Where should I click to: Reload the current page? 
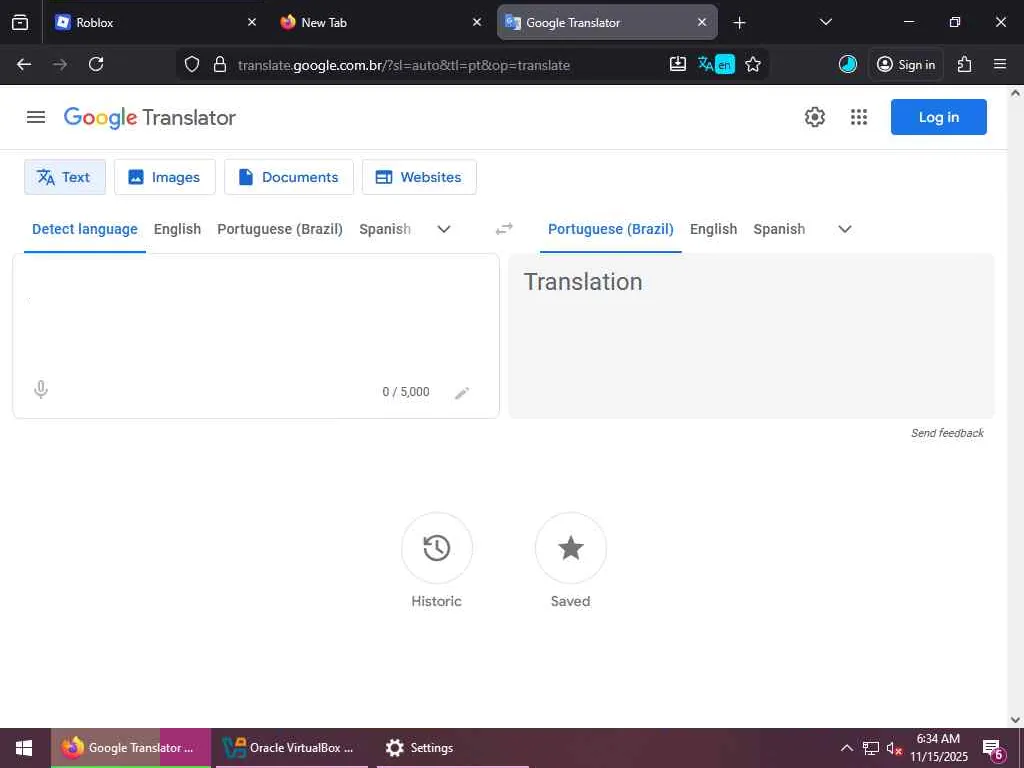[x=96, y=64]
